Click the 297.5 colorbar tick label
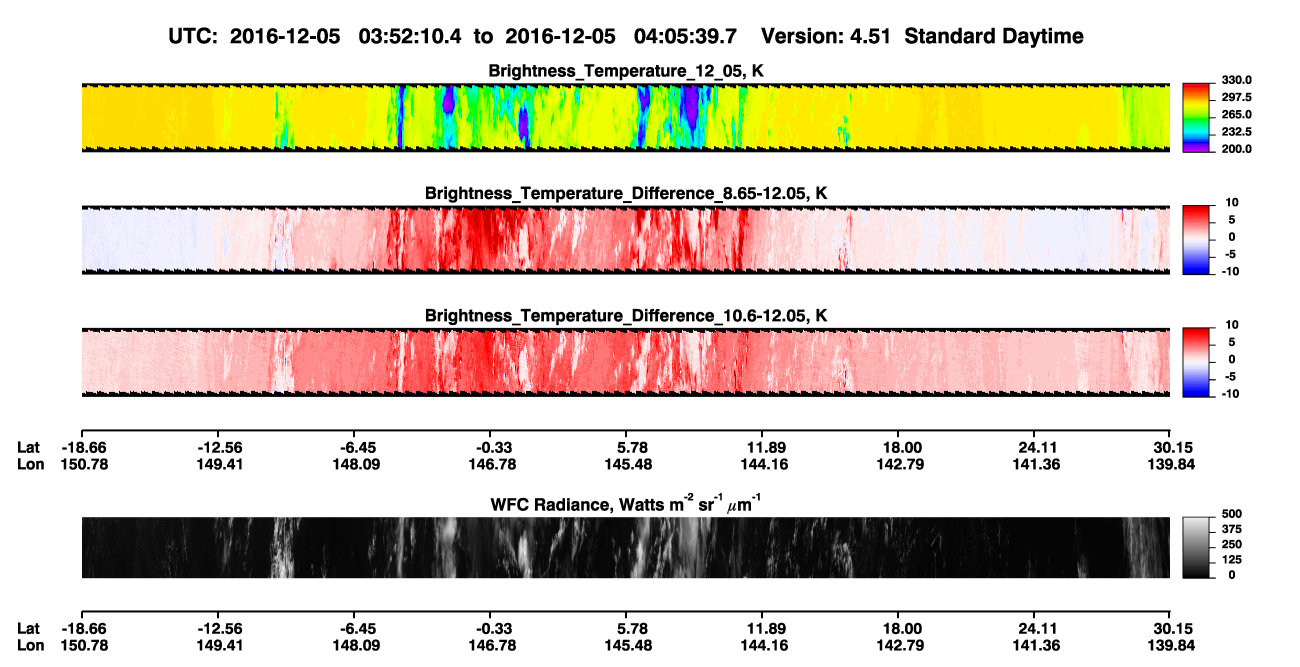Screen dimensions: 1300x667 (1237, 98)
